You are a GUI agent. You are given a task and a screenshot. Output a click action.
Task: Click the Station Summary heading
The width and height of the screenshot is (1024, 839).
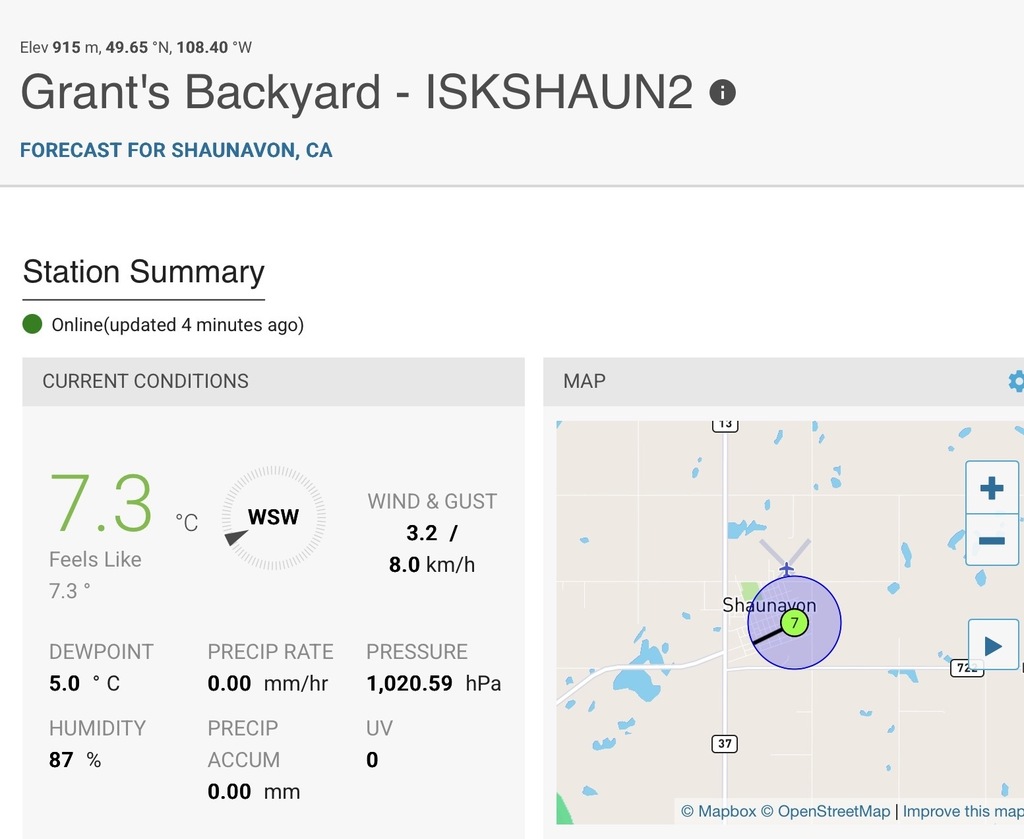(x=144, y=272)
